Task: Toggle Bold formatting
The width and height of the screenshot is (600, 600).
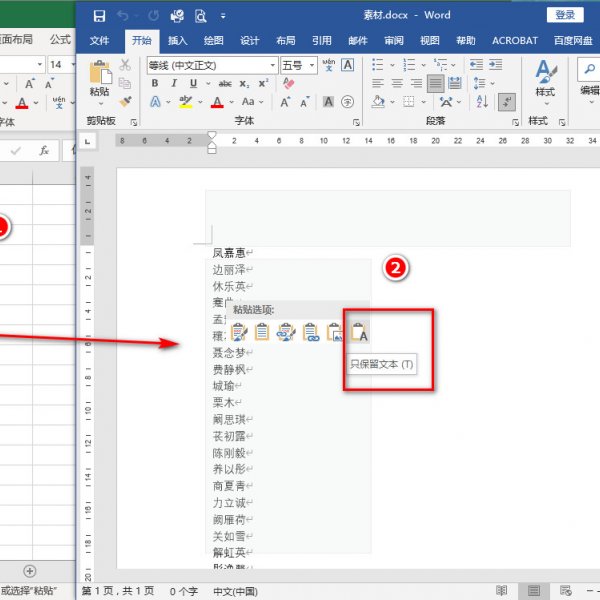Action: point(155,84)
